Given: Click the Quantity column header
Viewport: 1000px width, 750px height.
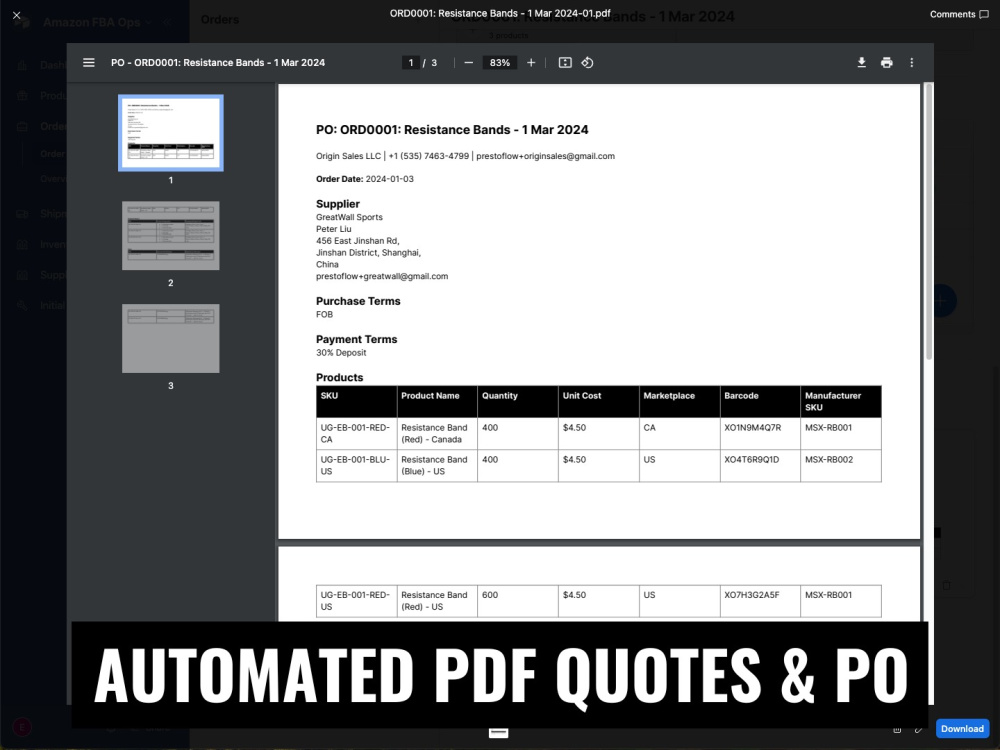Looking at the screenshot, I should pyautogui.click(x=518, y=401).
